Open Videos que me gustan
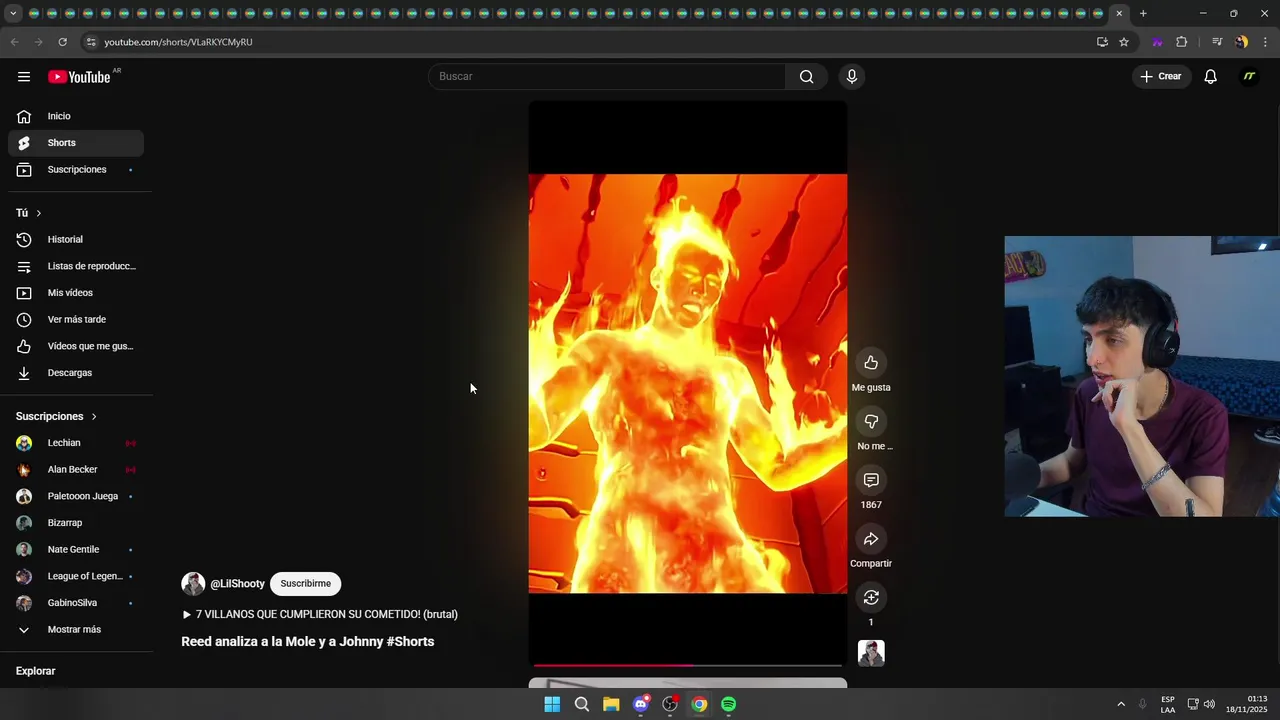The height and width of the screenshot is (720, 1280). pos(76,346)
